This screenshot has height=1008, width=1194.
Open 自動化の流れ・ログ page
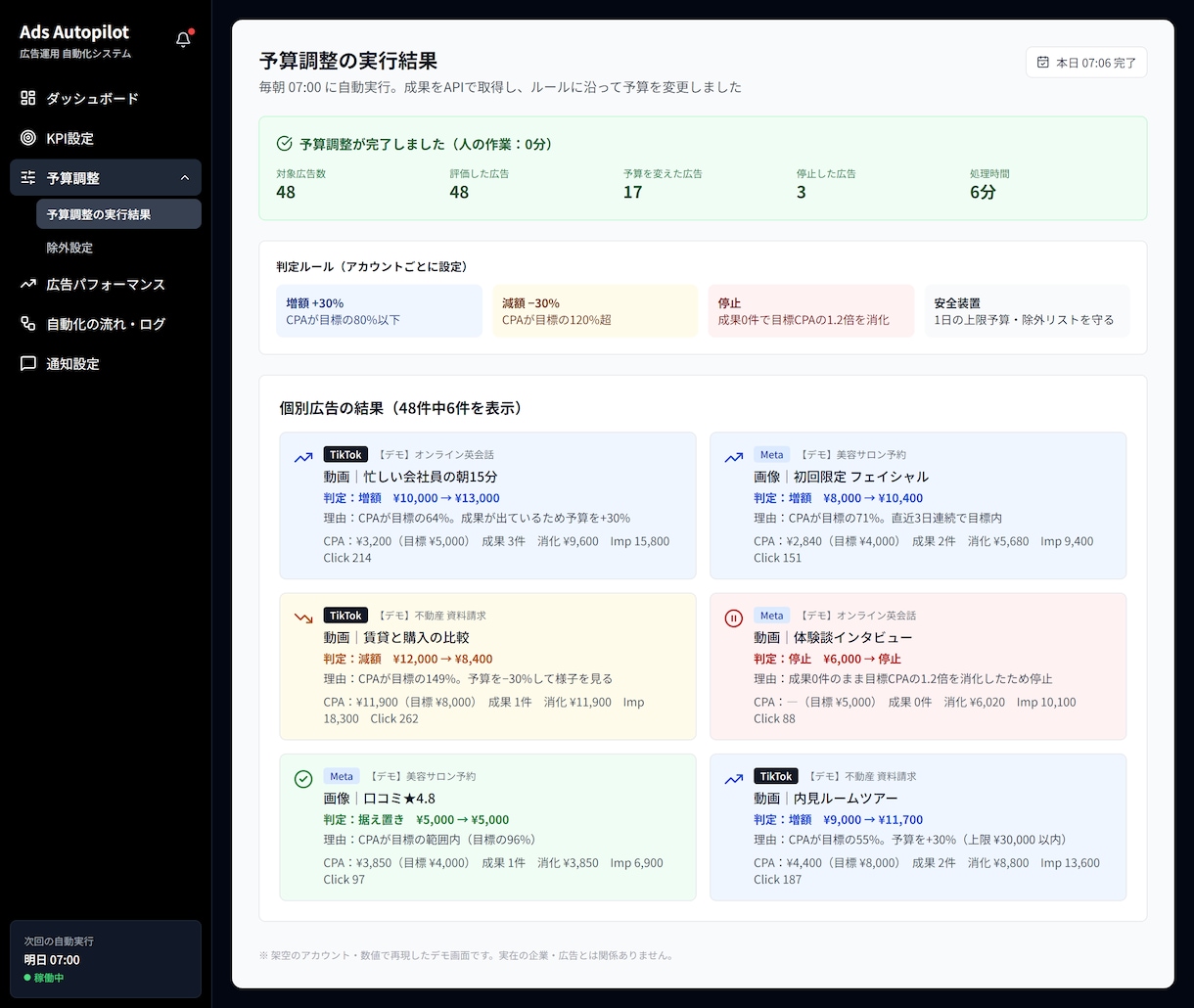coord(106,324)
